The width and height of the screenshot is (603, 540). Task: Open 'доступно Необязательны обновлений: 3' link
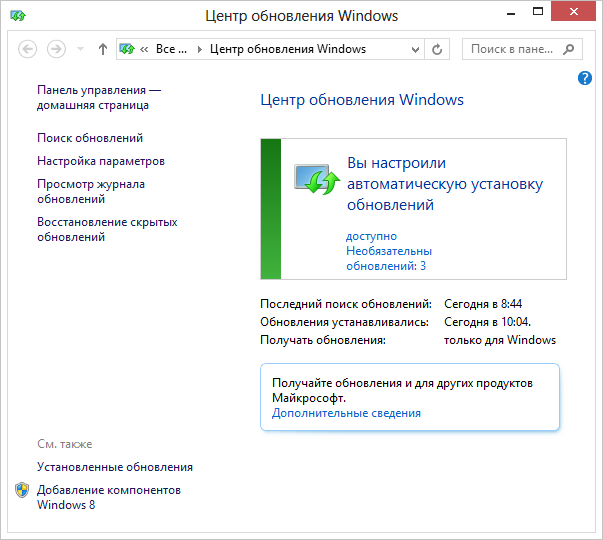(x=389, y=251)
